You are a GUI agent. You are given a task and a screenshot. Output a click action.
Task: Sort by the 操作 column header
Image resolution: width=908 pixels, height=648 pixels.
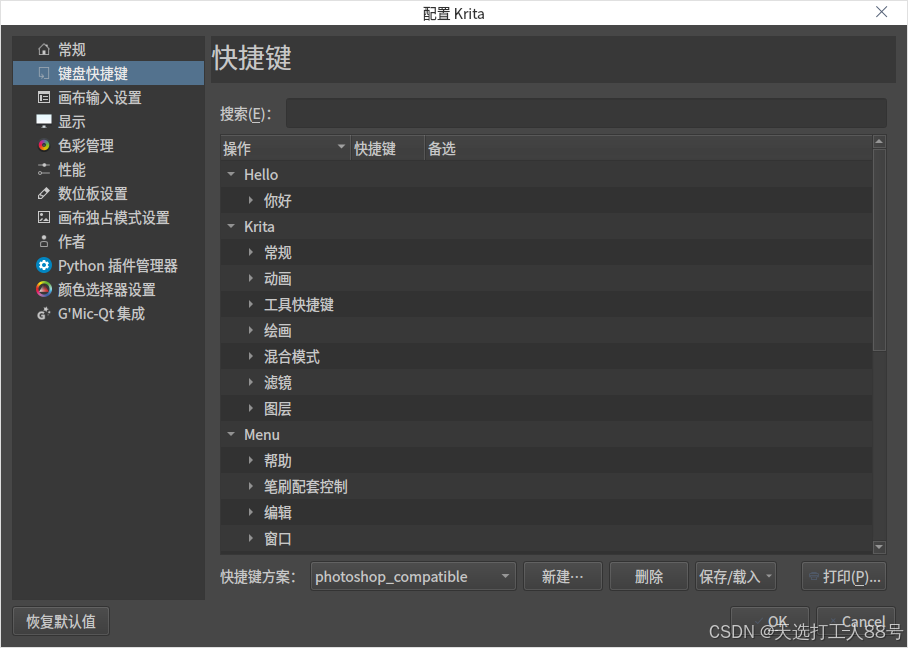click(285, 148)
